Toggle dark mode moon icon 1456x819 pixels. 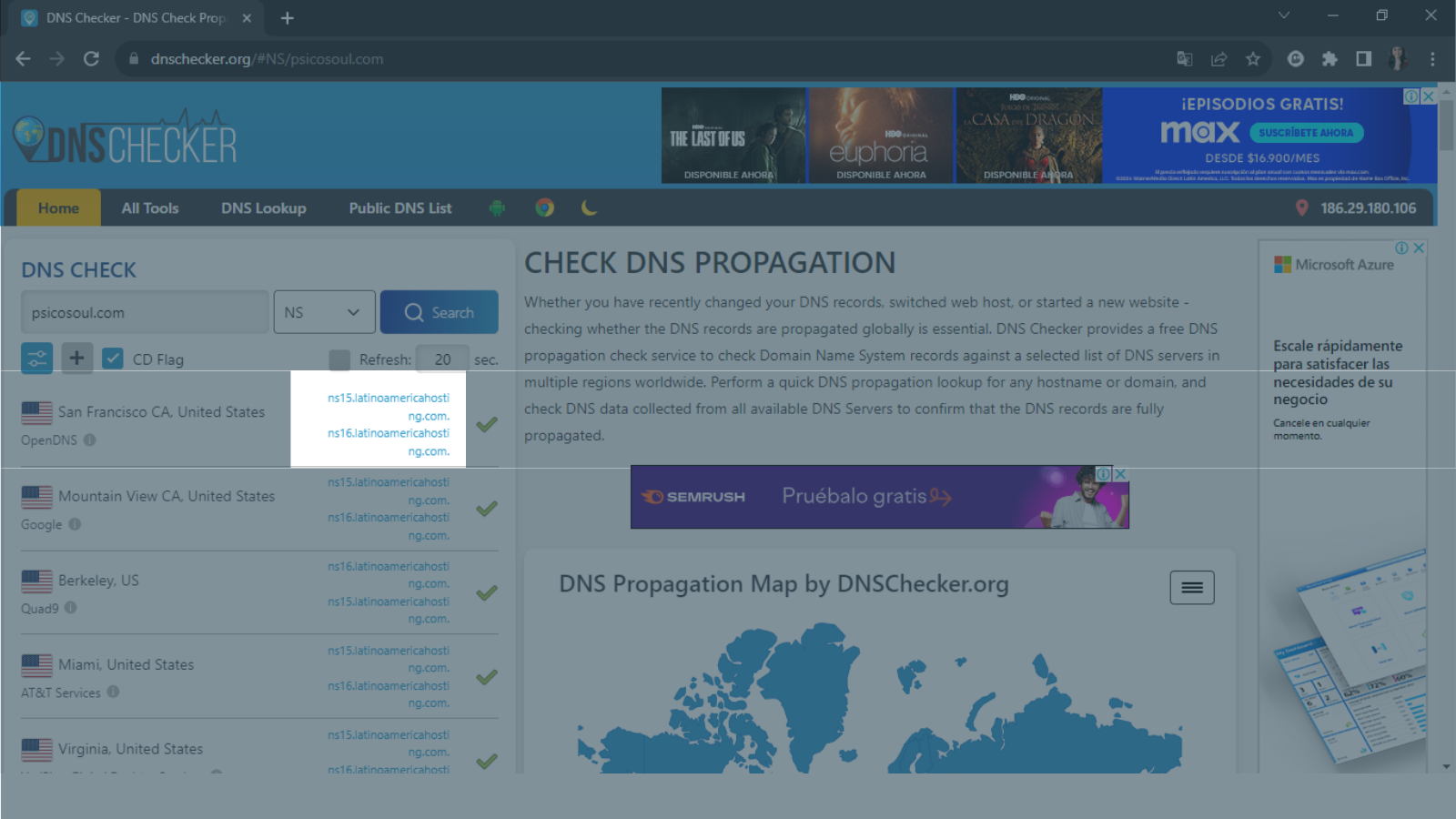tap(590, 207)
